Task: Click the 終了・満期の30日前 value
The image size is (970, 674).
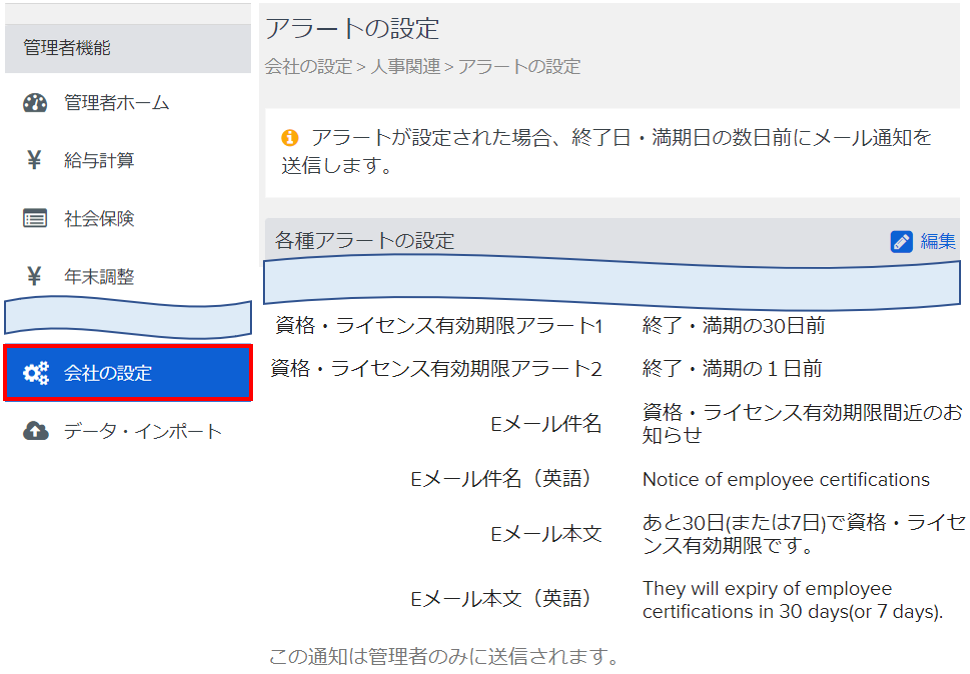Action: (x=734, y=325)
